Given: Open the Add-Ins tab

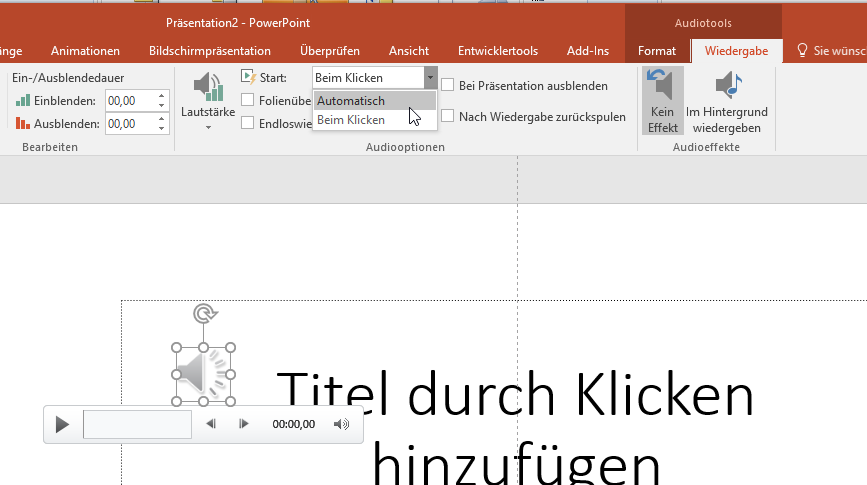Looking at the screenshot, I should click(x=588, y=51).
